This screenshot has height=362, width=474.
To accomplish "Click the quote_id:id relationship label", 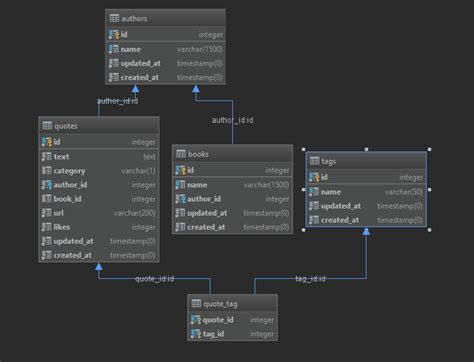I will 154,279.
